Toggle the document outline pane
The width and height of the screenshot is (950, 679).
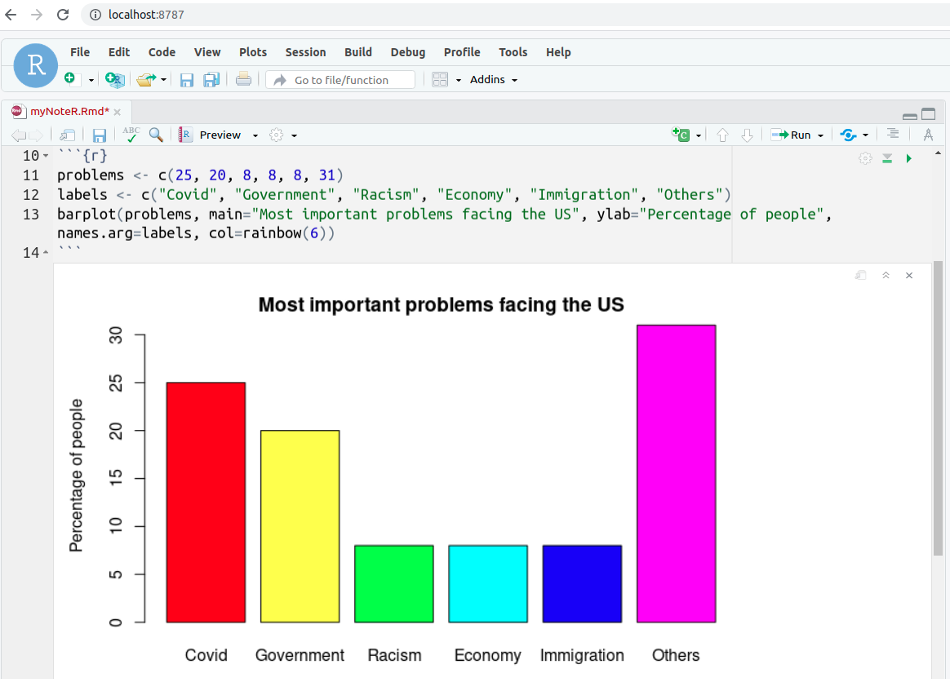(893, 134)
